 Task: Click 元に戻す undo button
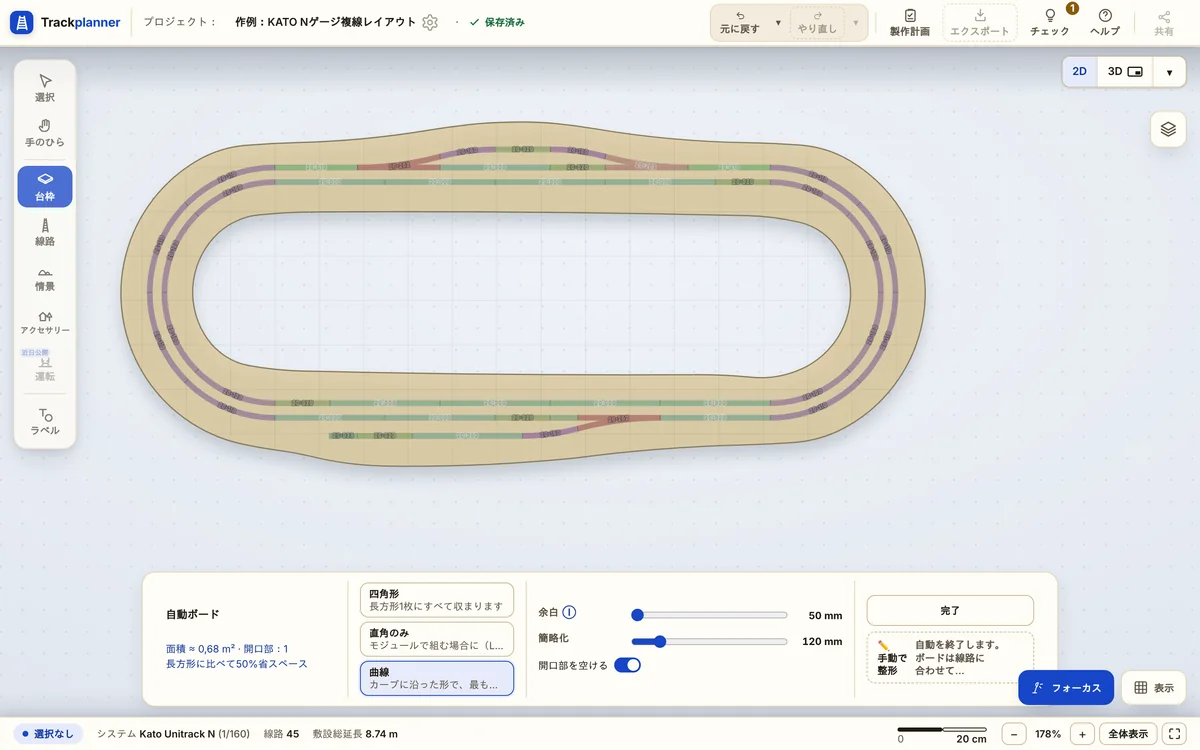click(x=740, y=22)
